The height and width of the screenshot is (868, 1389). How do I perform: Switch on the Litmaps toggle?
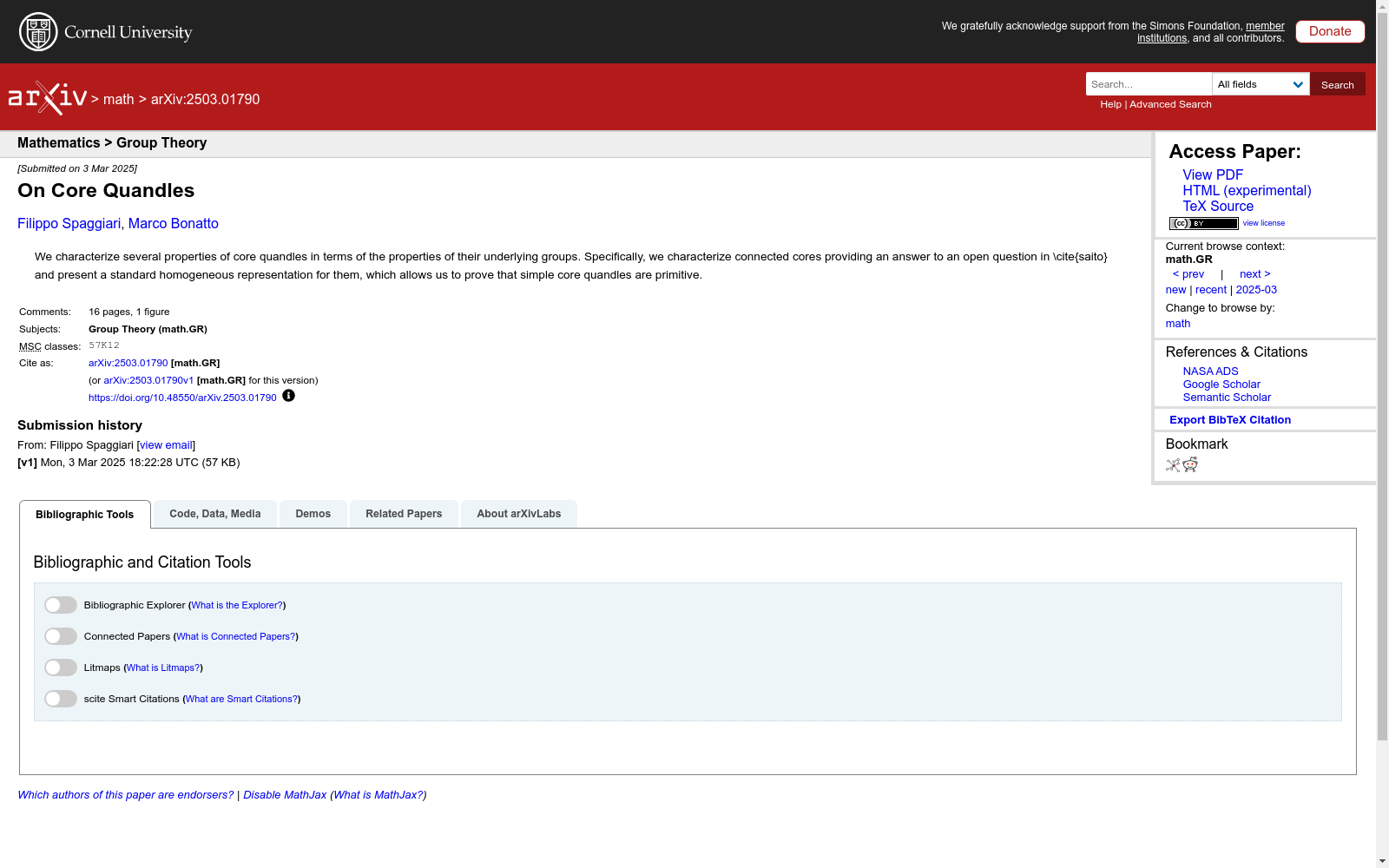pos(61,667)
